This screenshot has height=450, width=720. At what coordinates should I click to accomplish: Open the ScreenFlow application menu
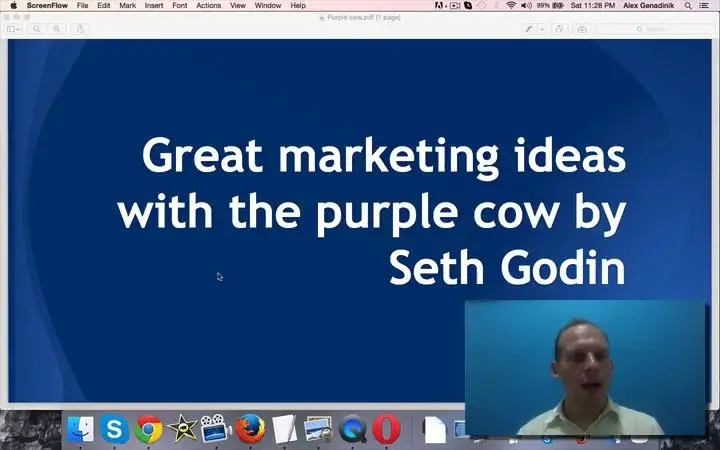point(47,6)
